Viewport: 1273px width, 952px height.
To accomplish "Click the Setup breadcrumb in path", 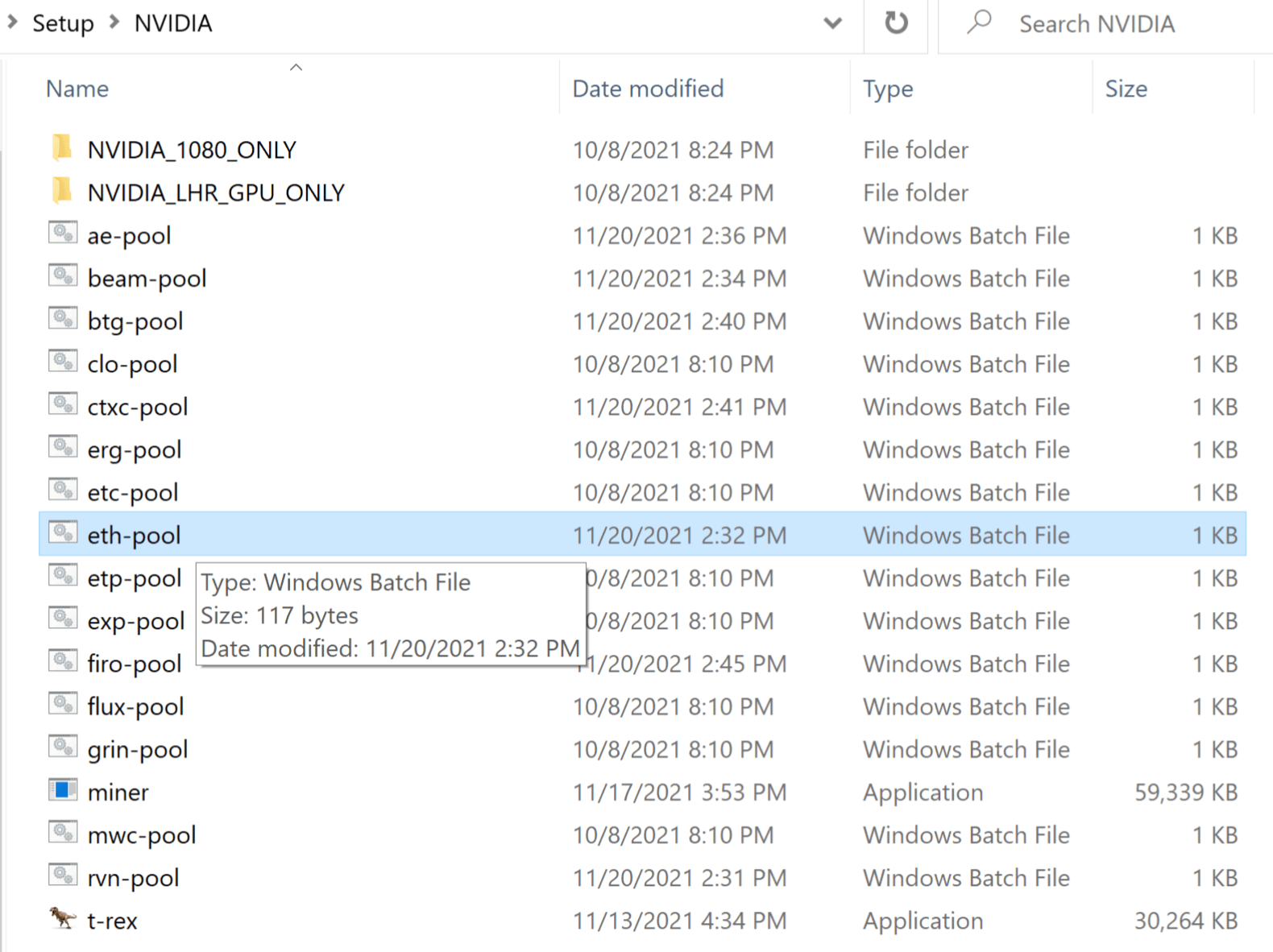I will [63, 23].
